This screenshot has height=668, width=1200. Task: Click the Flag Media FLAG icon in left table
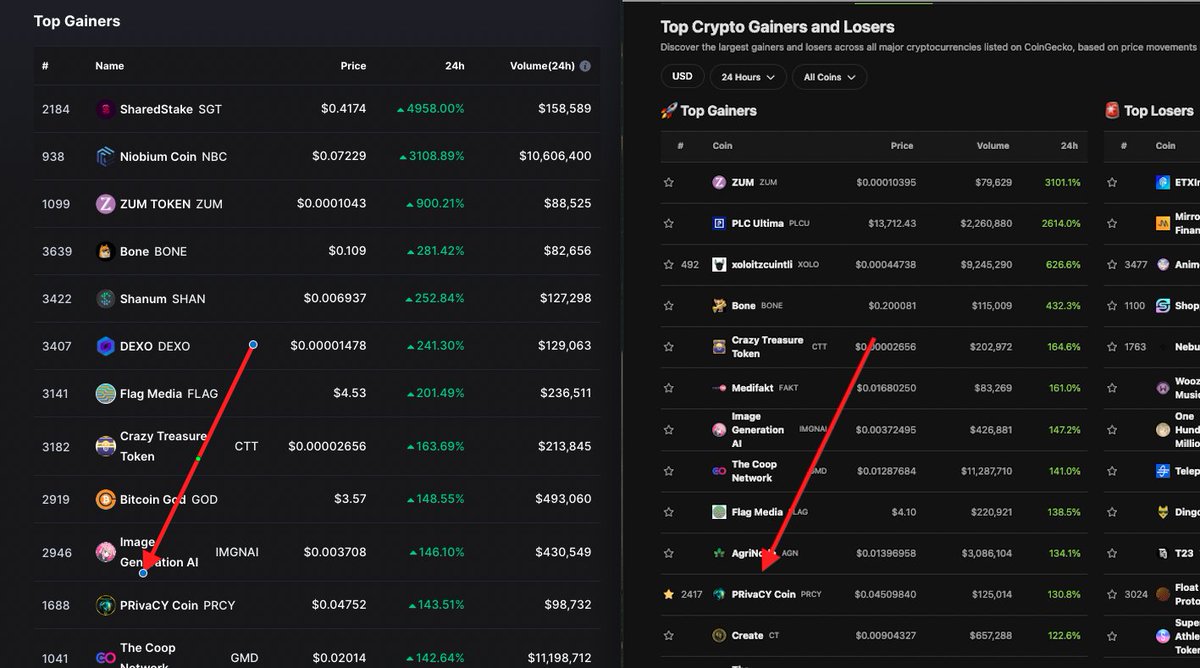105,394
